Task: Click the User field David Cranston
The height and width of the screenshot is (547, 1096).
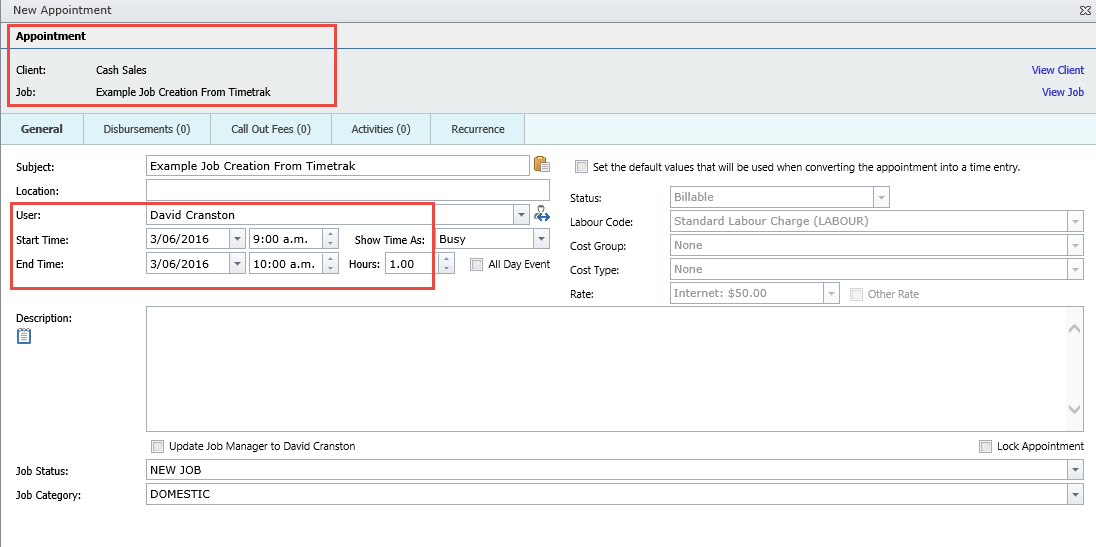Action: tap(330, 214)
